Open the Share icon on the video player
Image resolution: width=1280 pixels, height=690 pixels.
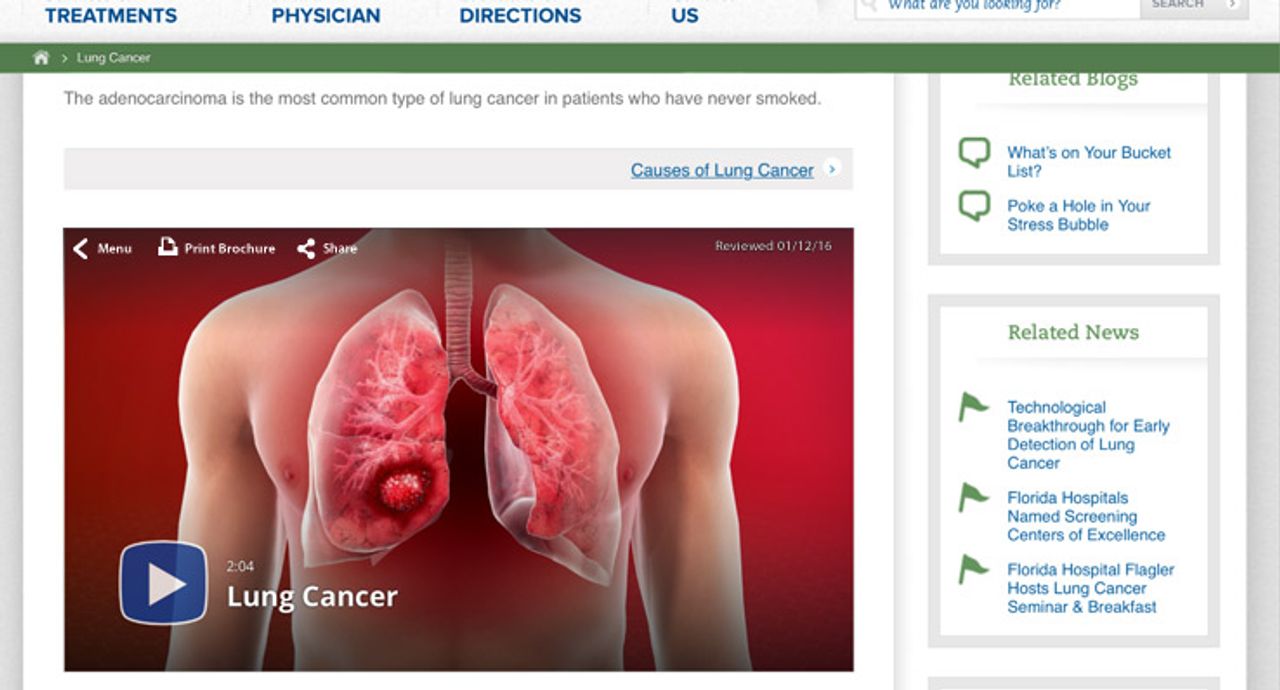coord(305,248)
